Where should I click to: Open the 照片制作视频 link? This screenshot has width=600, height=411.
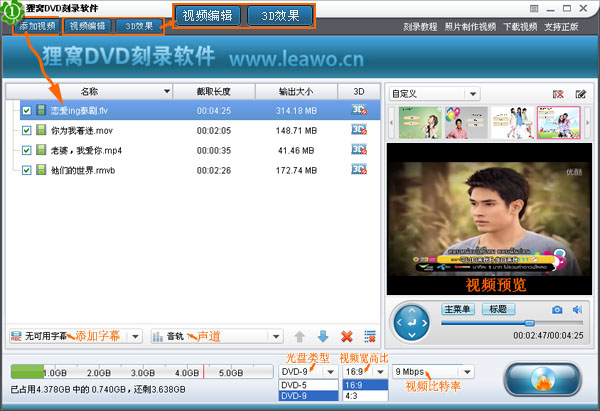coord(470,27)
